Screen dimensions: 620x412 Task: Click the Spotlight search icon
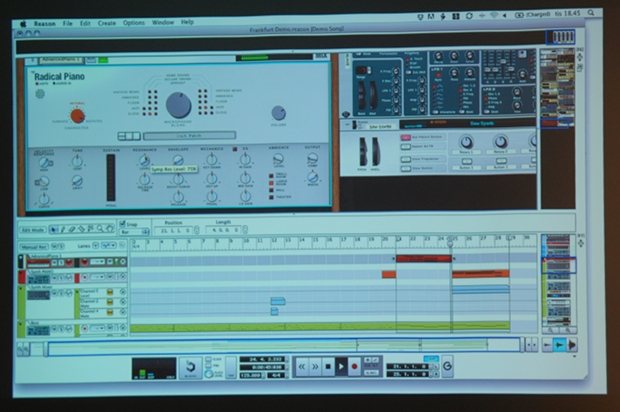point(591,13)
